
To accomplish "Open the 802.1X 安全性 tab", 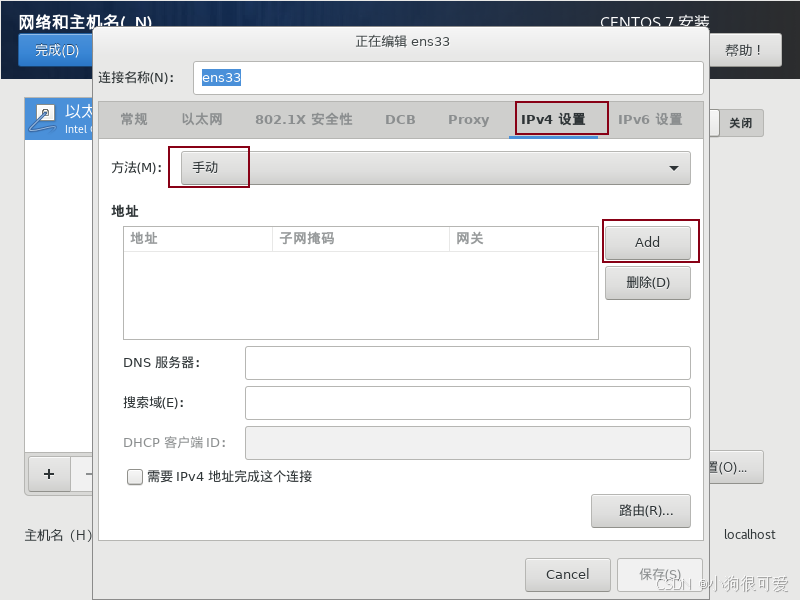I will 304,119.
